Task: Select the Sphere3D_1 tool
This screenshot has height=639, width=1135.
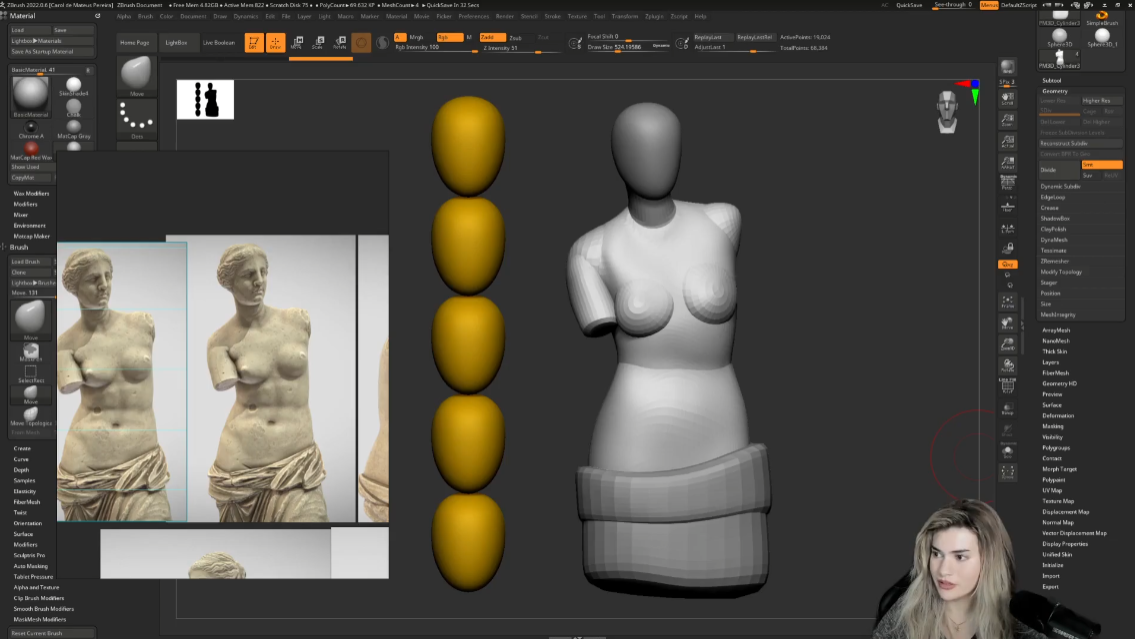Action: click(x=1102, y=38)
